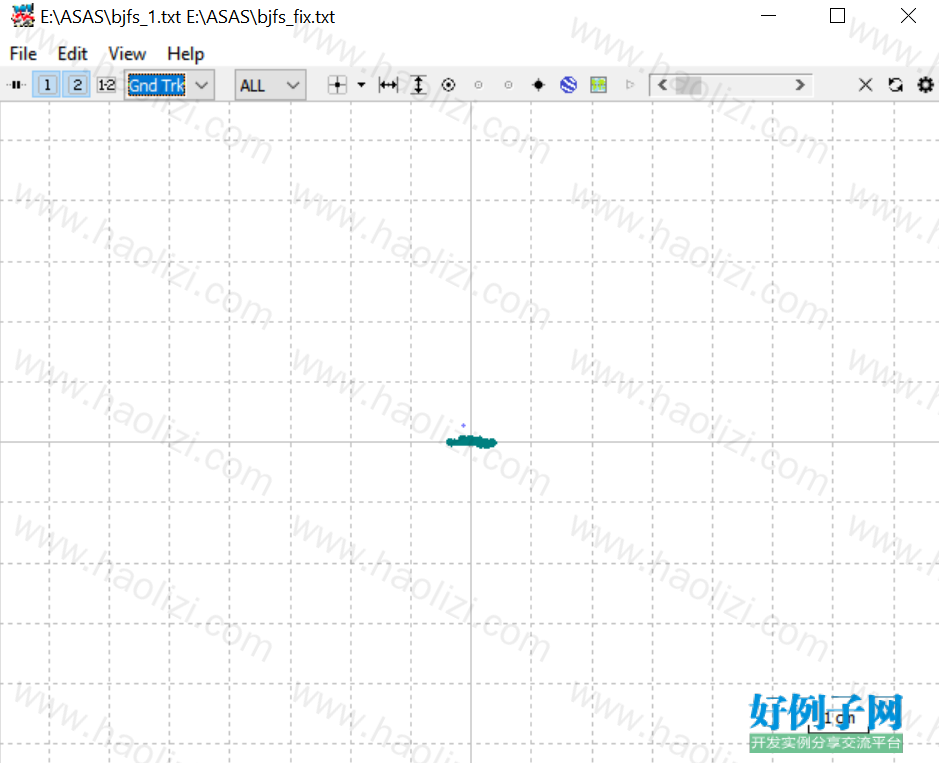Open the blue globe map view icon

tap(568, 85)
